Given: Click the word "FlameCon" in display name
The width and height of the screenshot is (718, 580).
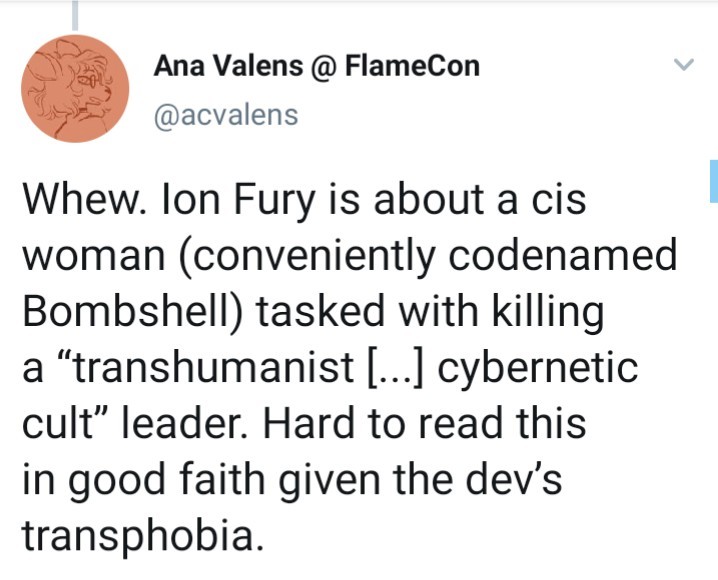Looking at the screenshot, I should coord(413,67).
